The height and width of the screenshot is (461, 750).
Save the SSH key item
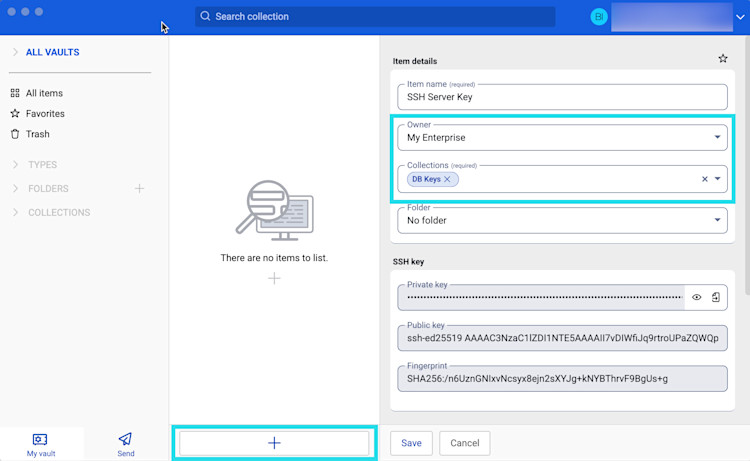tap(411, 443)
